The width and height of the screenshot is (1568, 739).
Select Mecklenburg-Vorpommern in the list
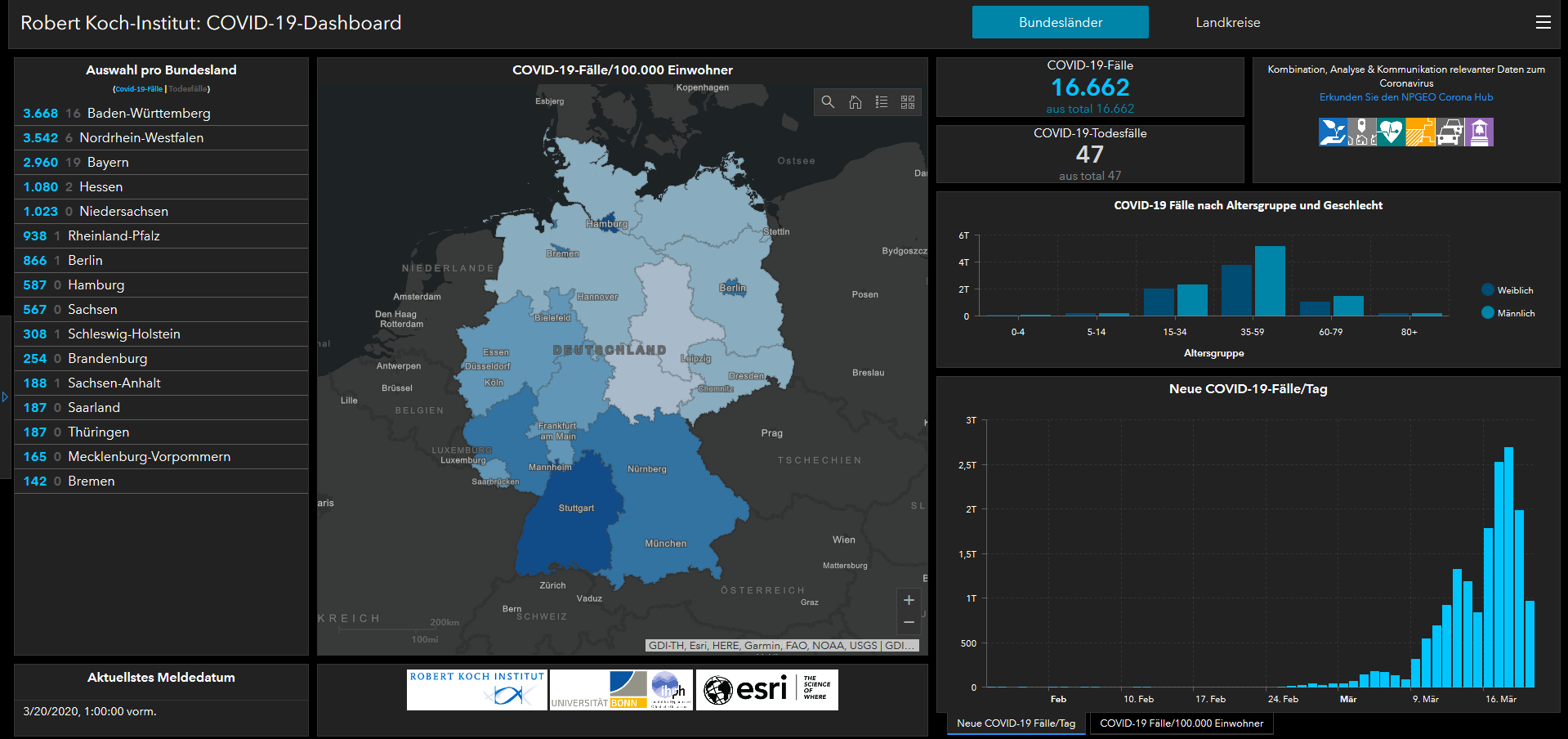pyautogui.click(x=161, y=456)
